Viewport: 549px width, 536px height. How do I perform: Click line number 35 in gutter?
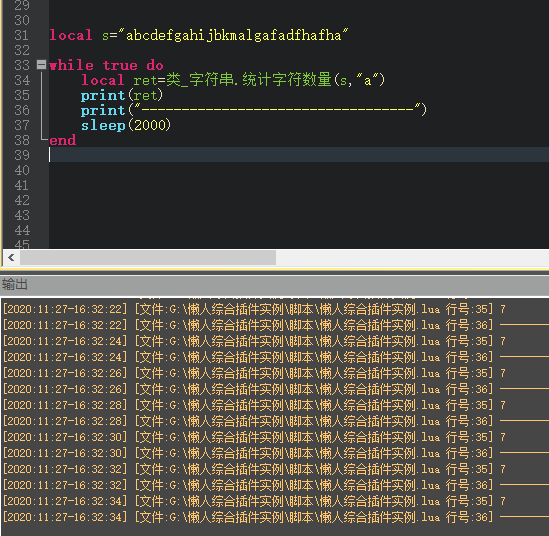click(x=22, y=95)
